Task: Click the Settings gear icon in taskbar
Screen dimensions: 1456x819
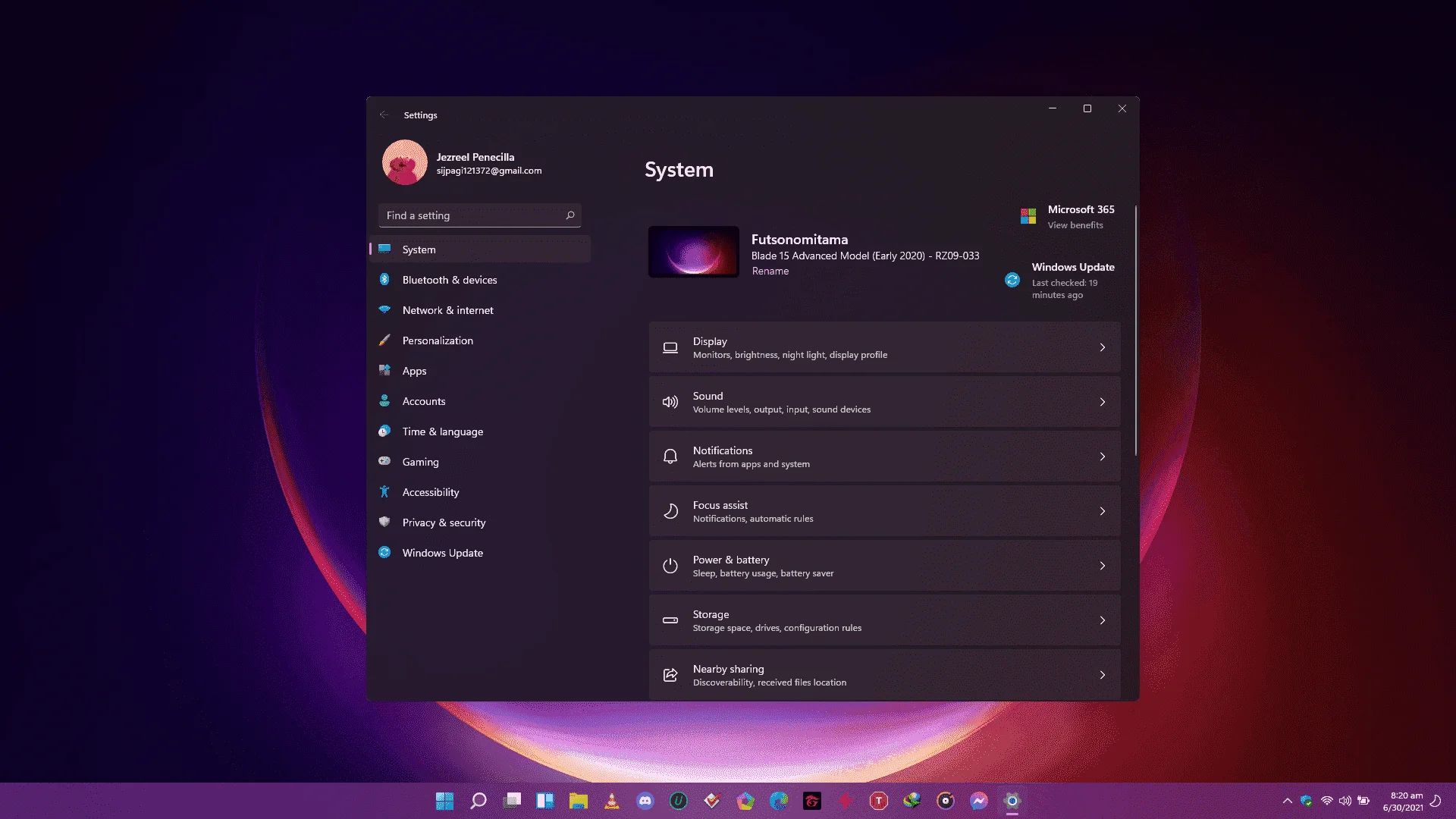Action: click(1012, 801)
